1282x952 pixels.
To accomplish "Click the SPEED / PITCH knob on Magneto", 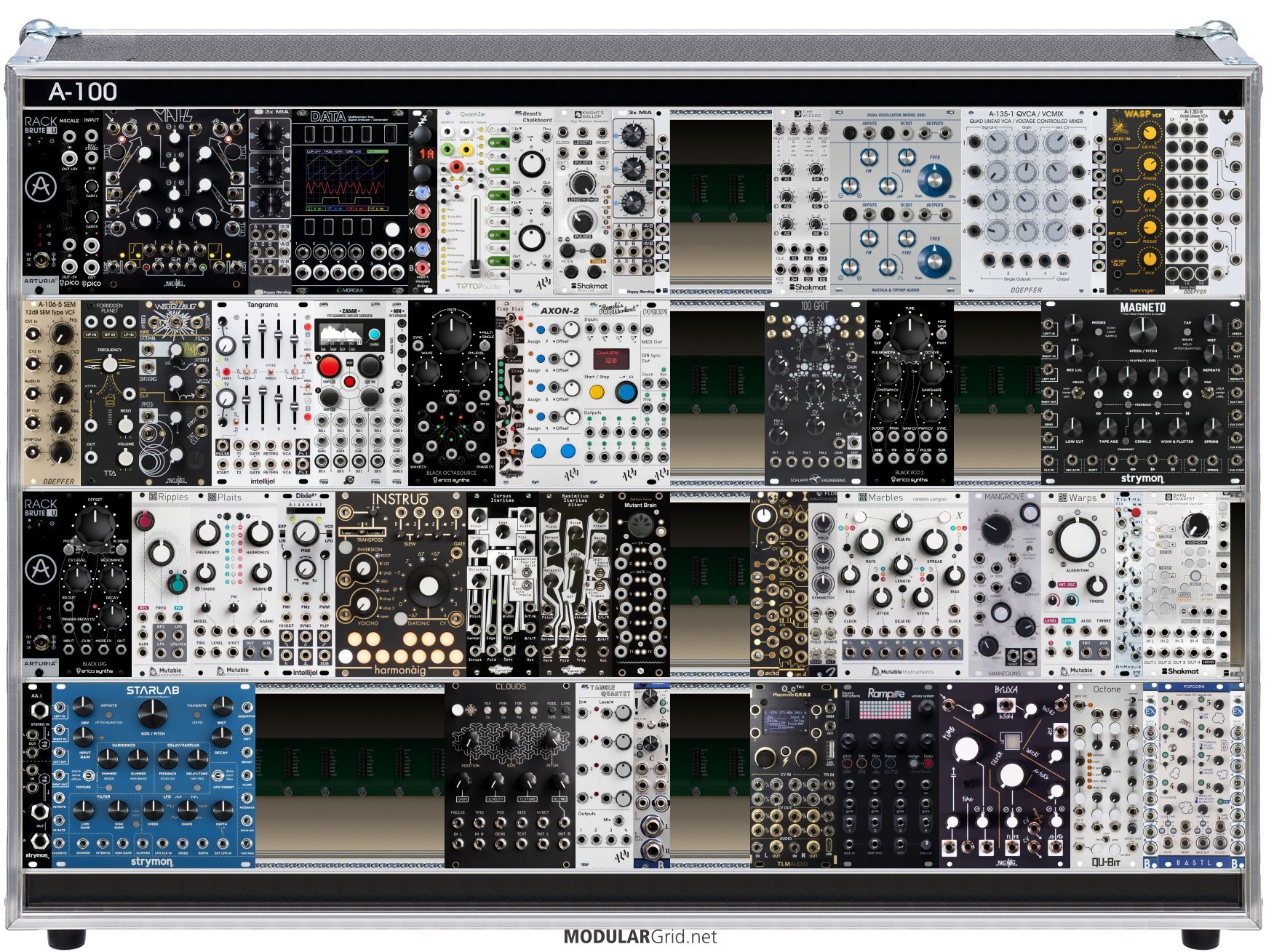I will [x=1142, y=331].
